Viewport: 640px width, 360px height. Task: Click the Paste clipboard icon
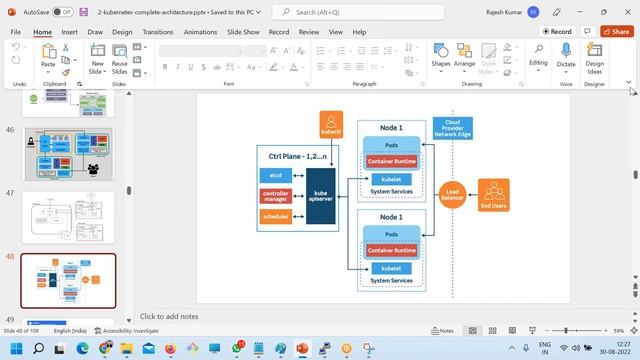click(x=49, y=52)
